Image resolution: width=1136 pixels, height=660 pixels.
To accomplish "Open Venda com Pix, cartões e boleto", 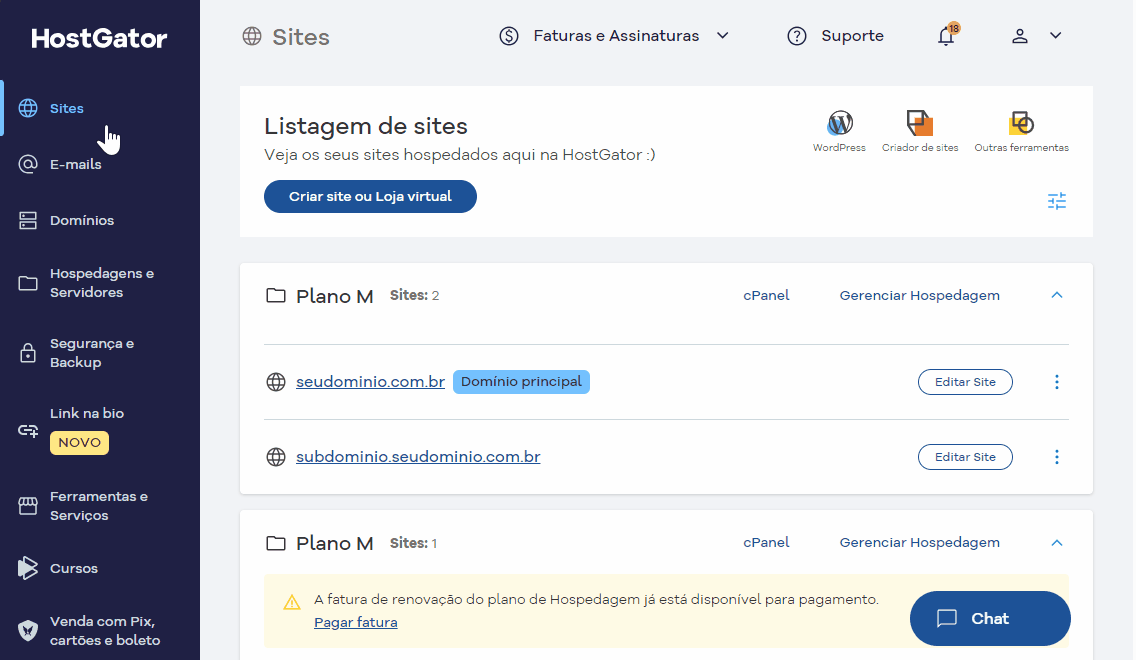I will click(105, 630).
